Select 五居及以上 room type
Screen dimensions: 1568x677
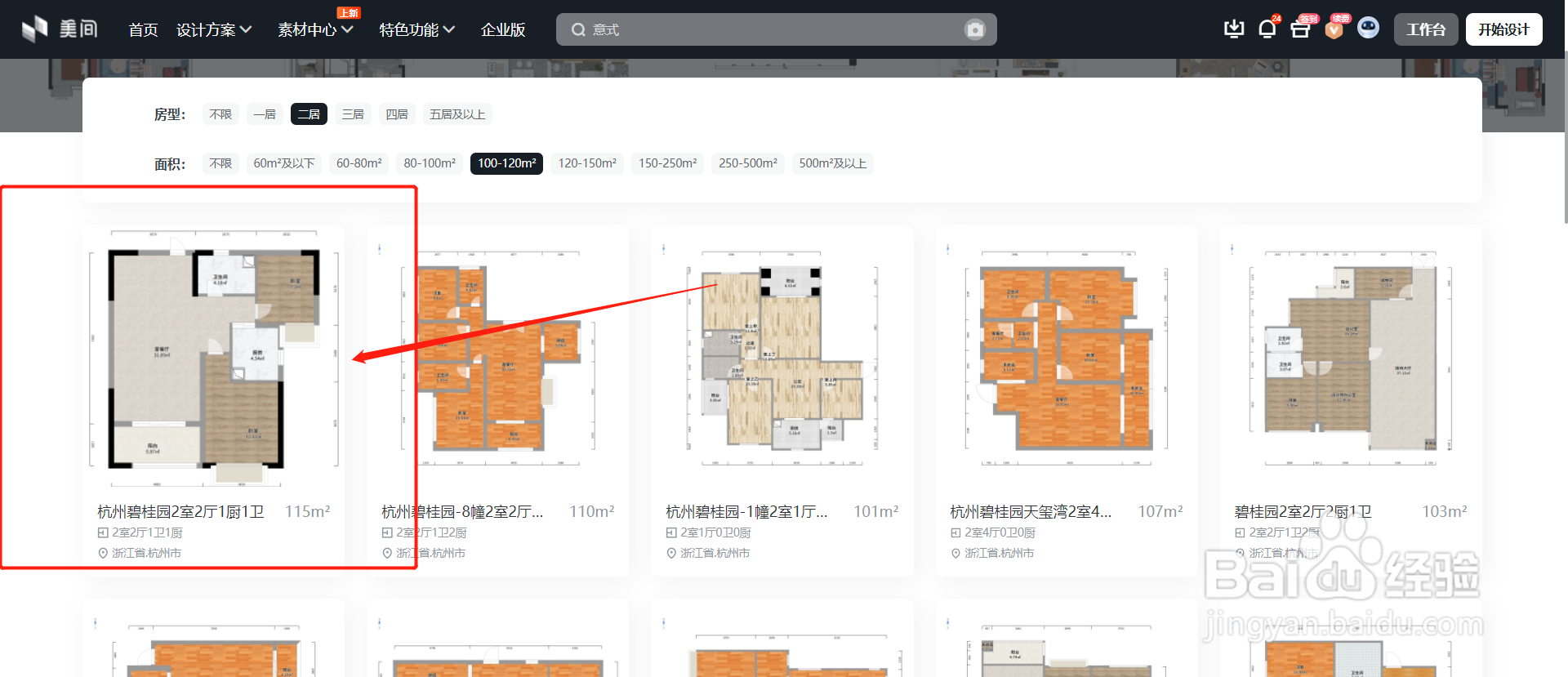click(457, 114)
